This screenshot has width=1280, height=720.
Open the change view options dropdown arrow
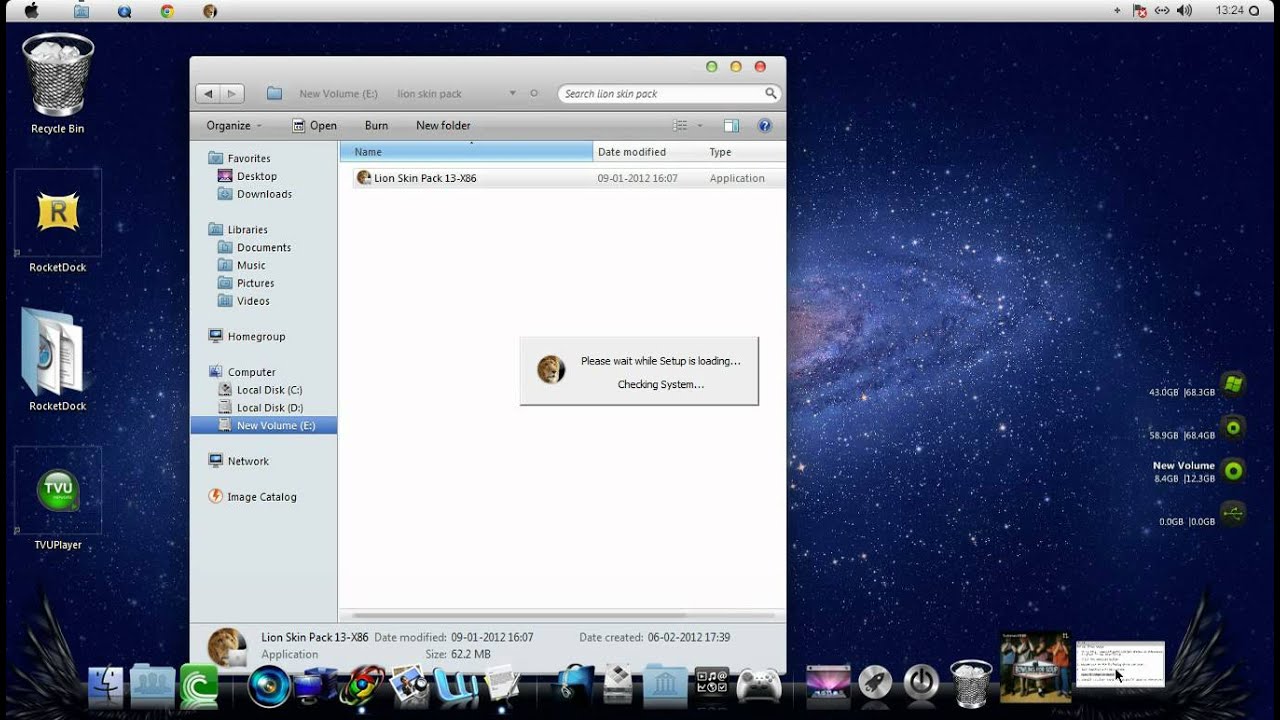[700, 126]
